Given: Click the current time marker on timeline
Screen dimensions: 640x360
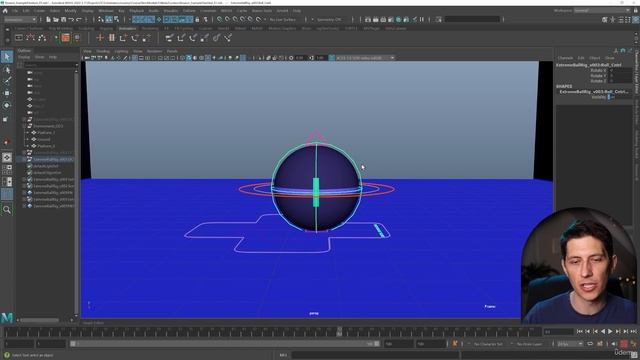Looking at the screenshot, I should [x=339, y=331].
